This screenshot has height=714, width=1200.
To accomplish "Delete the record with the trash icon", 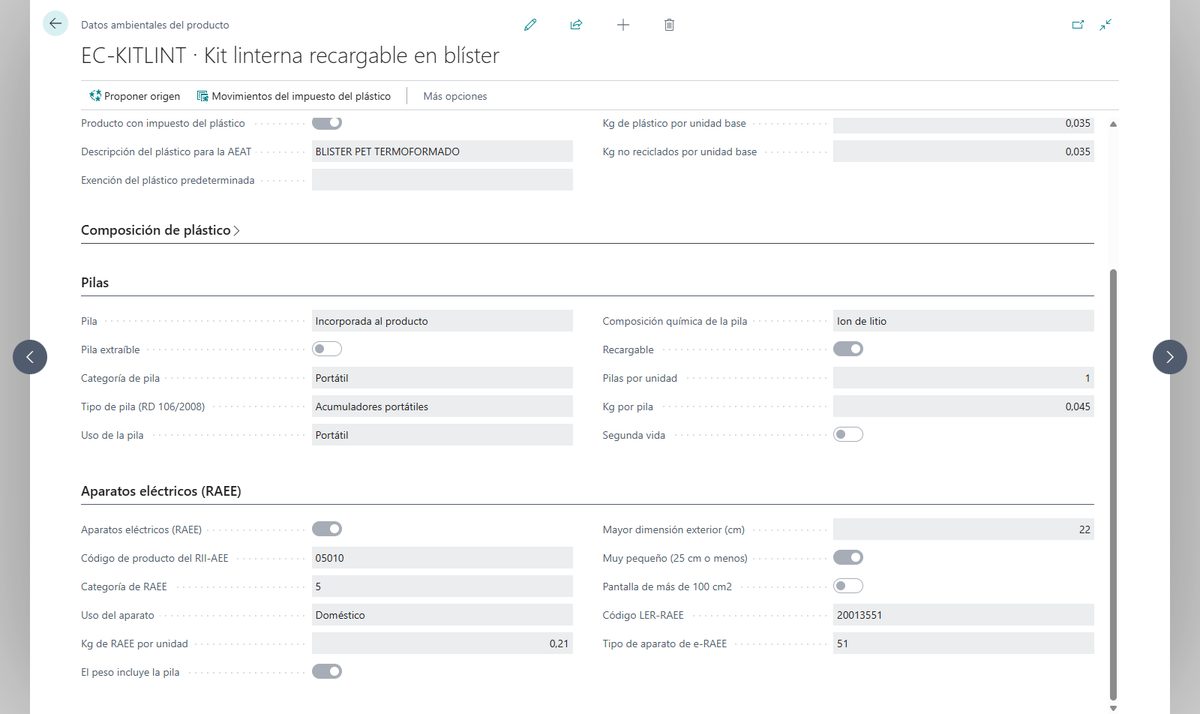I will (x=669, y=25).
